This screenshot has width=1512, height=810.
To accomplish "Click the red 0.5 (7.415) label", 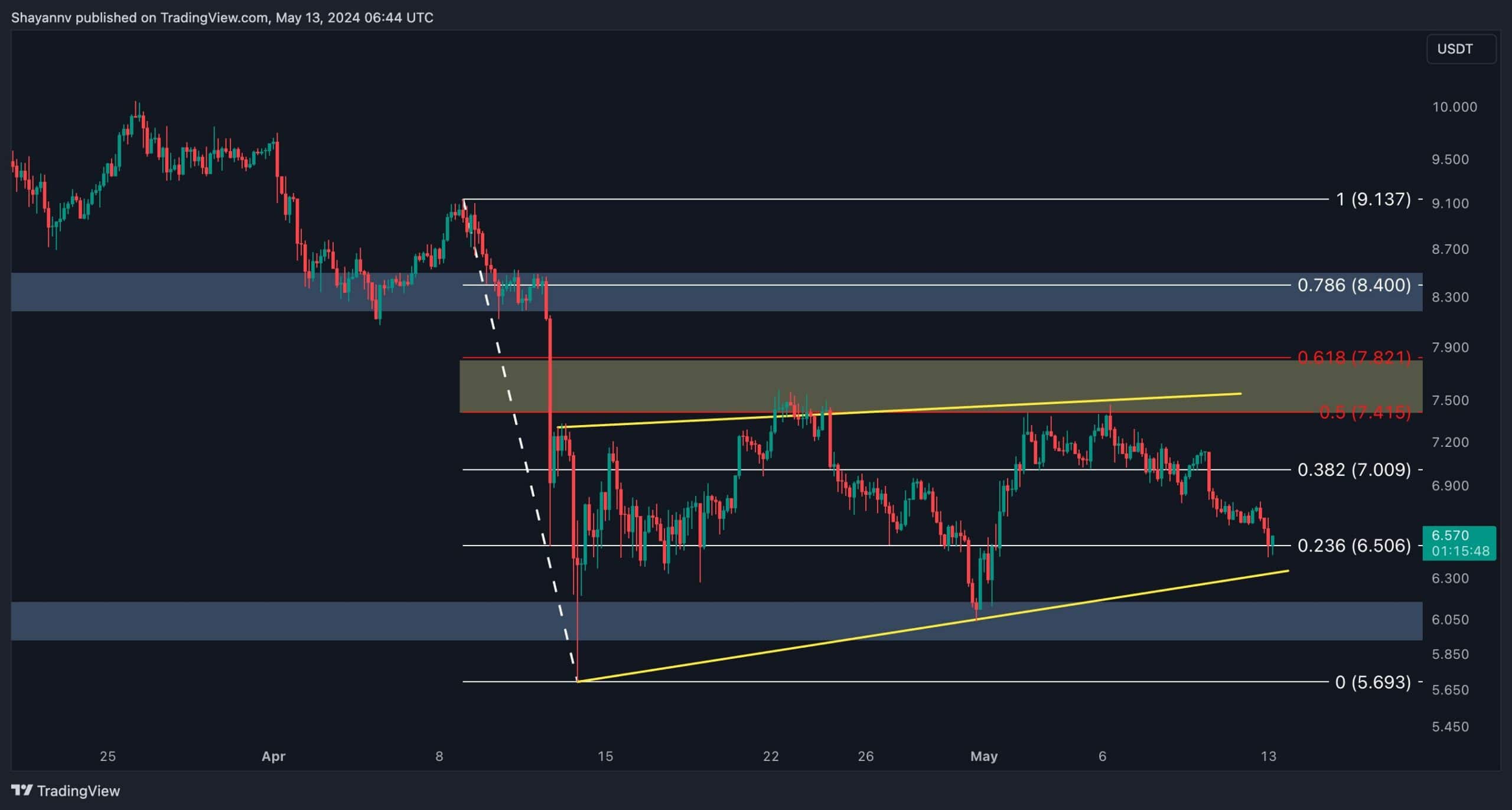I will click(1364, 412).
